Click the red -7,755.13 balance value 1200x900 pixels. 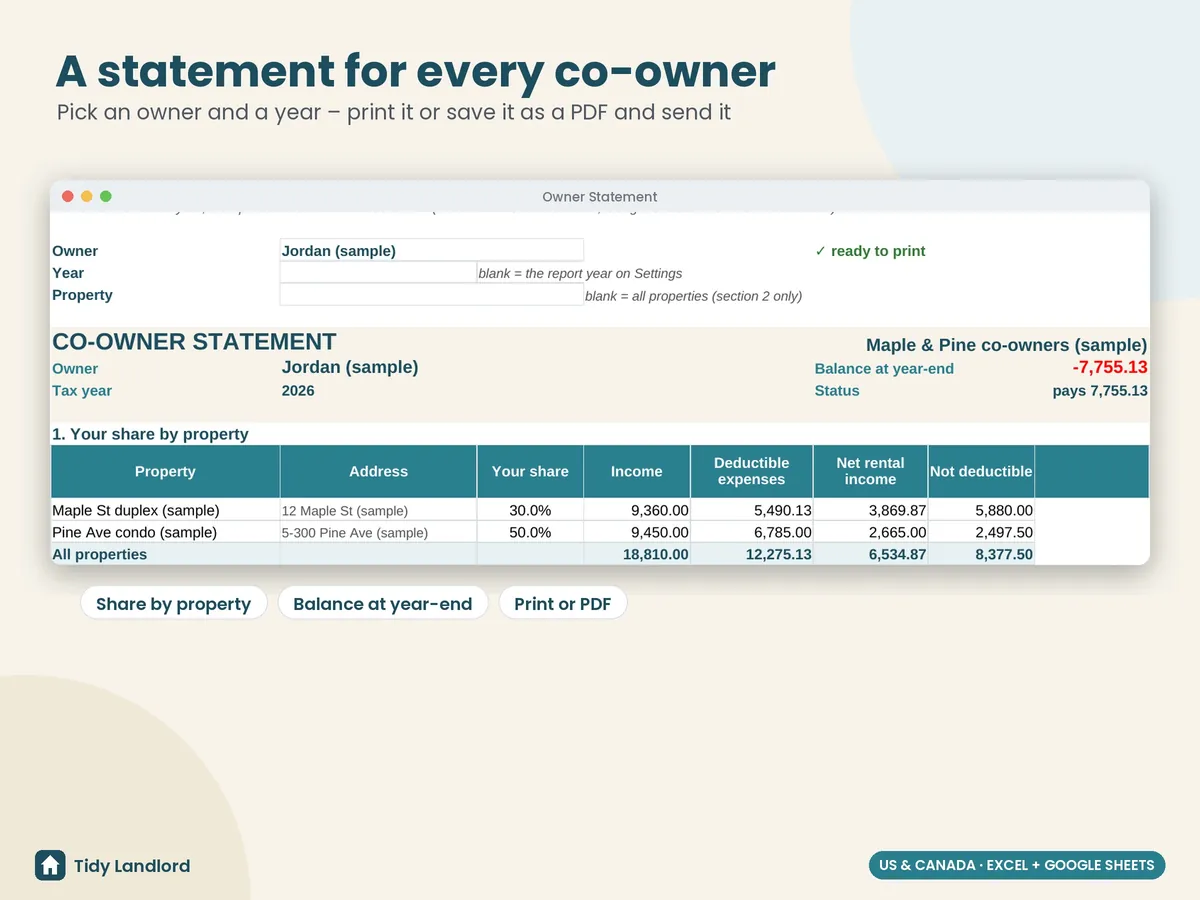(1110, 367)
